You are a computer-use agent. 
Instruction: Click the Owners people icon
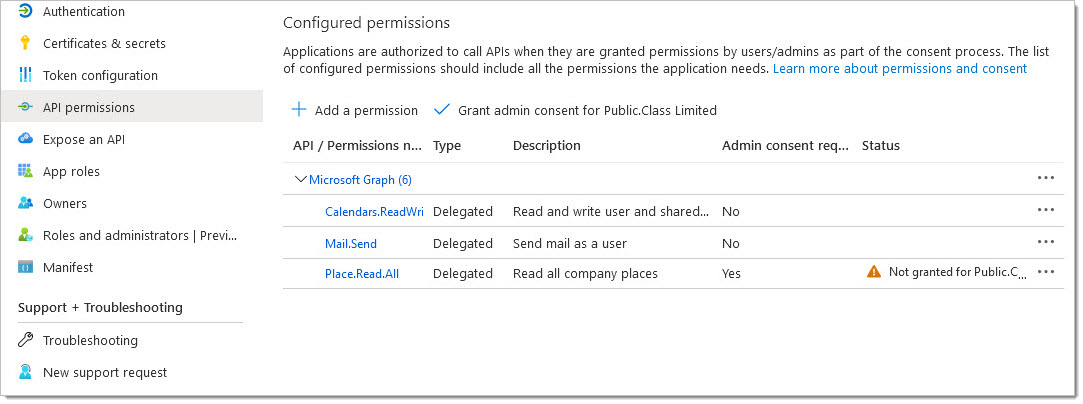(26, 203)
